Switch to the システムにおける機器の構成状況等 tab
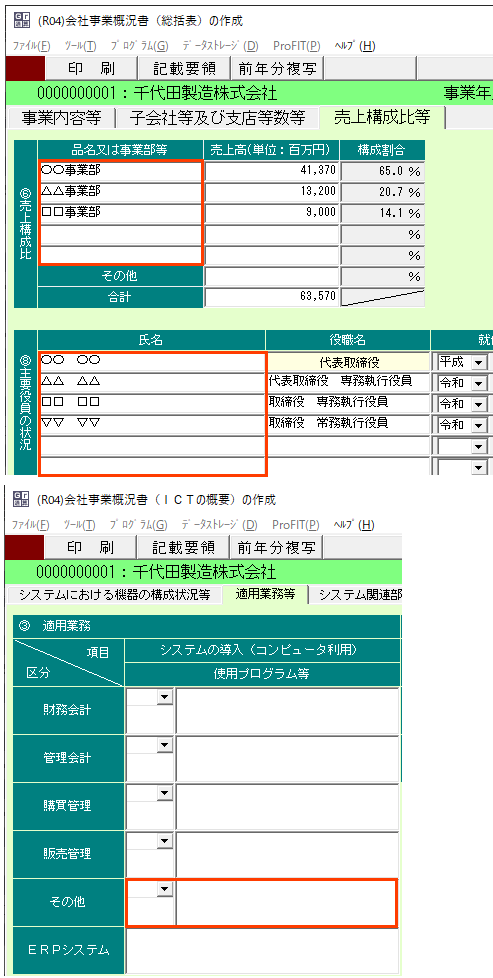The height and width of the screenshot is (978, 493). click(114, 595)
